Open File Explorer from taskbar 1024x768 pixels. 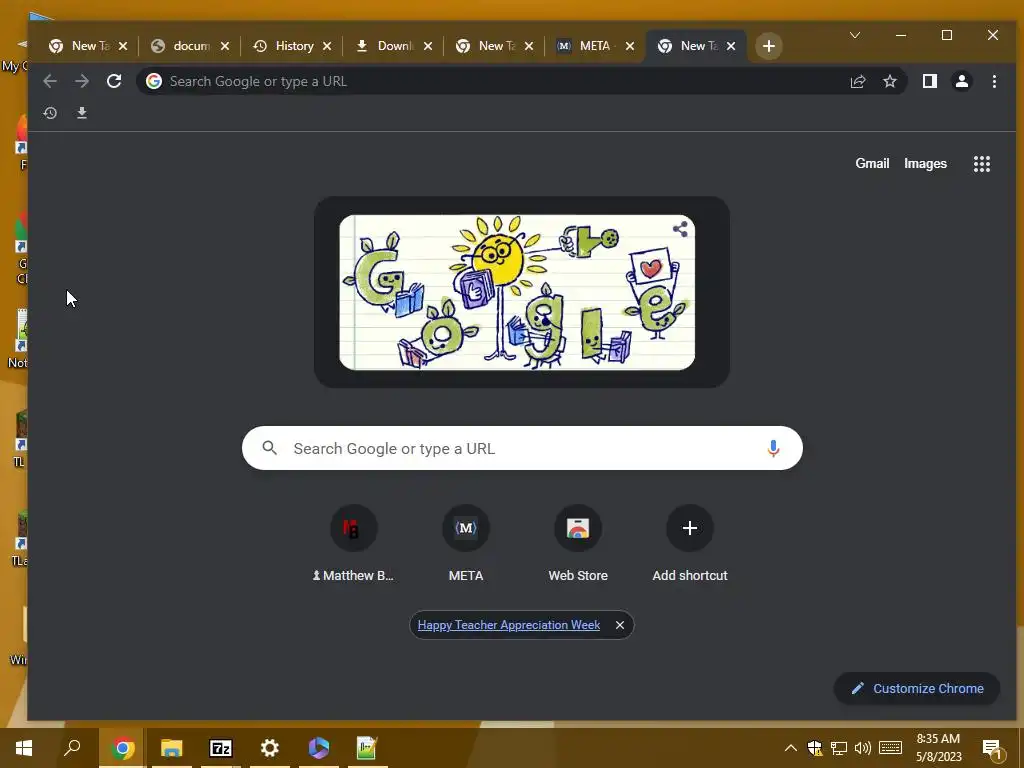[x=172, y=748]
